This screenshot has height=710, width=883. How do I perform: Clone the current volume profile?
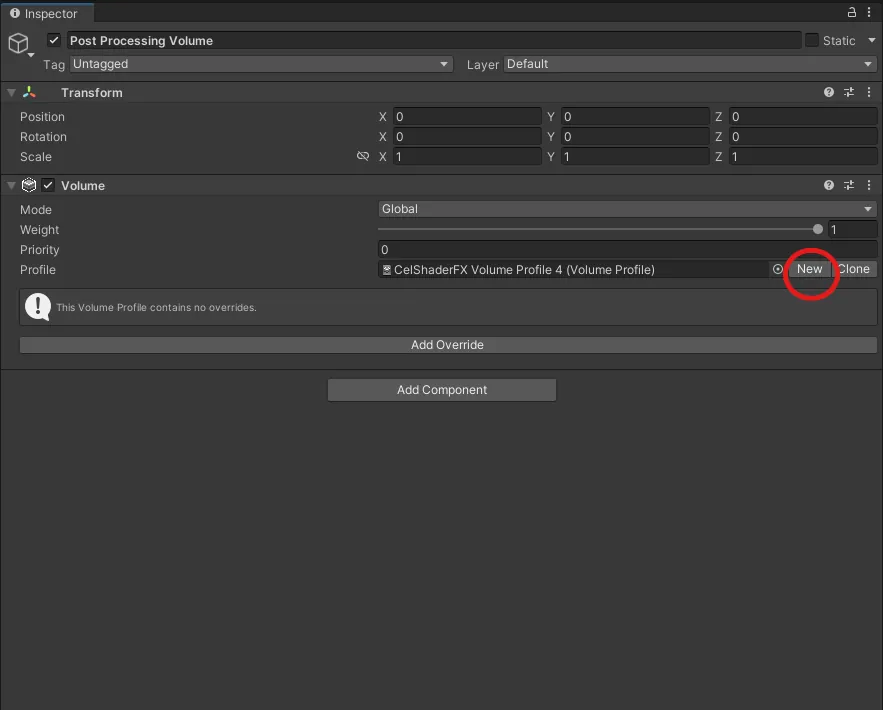pos(854,269)
